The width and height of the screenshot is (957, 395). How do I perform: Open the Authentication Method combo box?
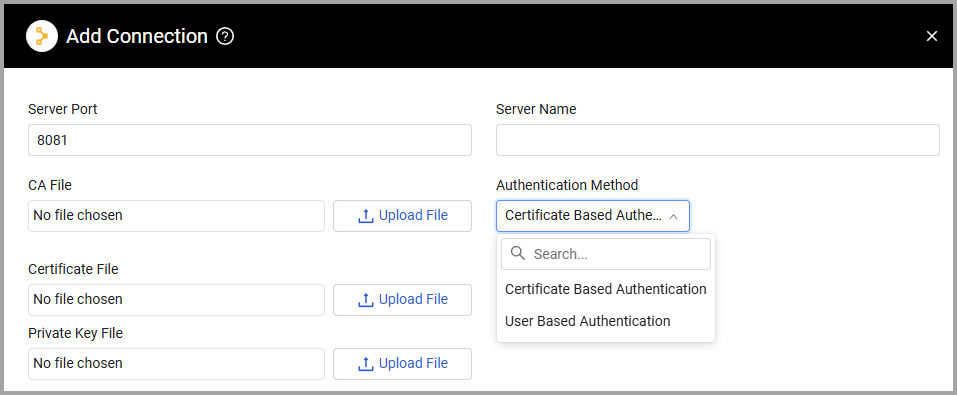593,216
